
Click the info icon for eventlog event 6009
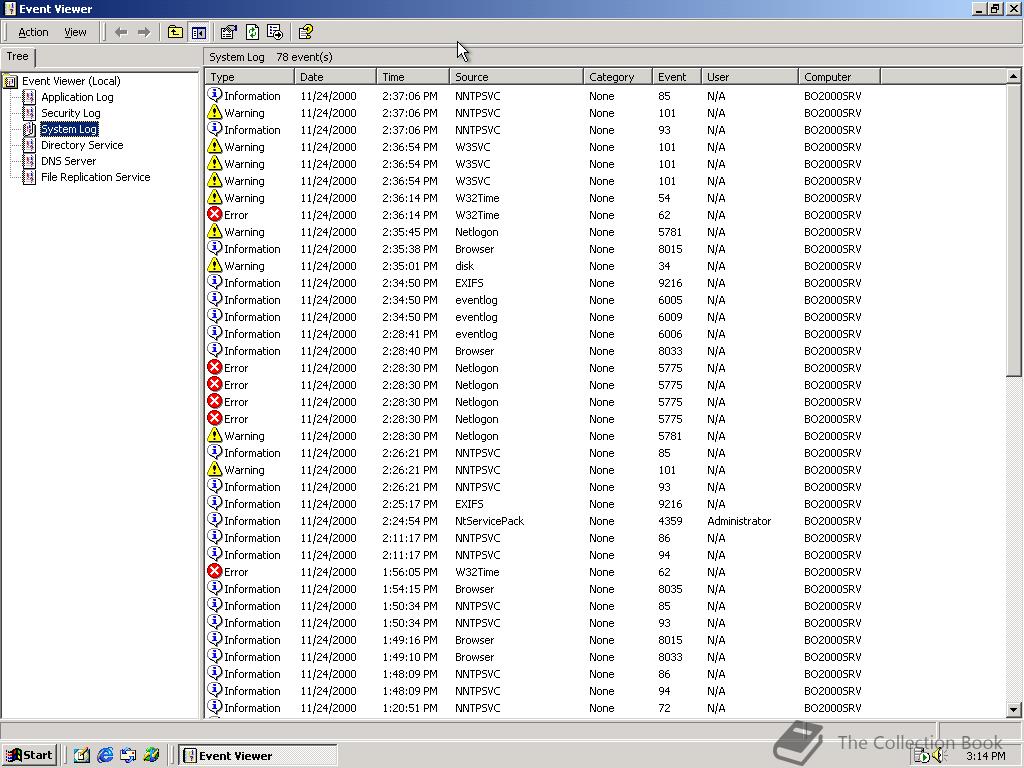[x=214, y=316]
